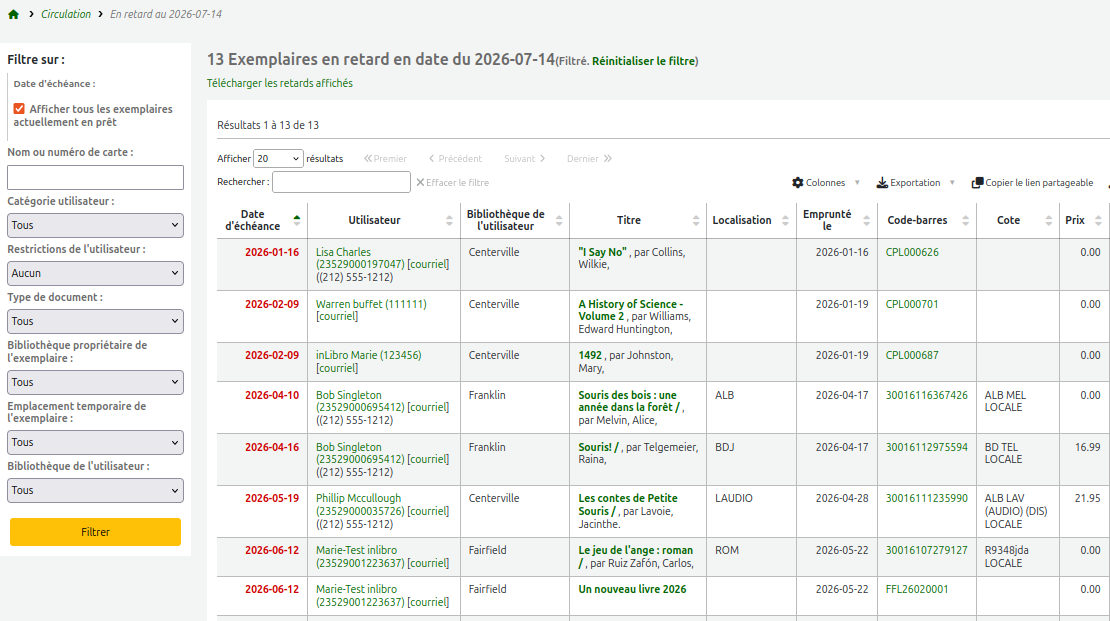Open barcode 30016111235990 link
The image size is (1110, 621).
(927, 498)
